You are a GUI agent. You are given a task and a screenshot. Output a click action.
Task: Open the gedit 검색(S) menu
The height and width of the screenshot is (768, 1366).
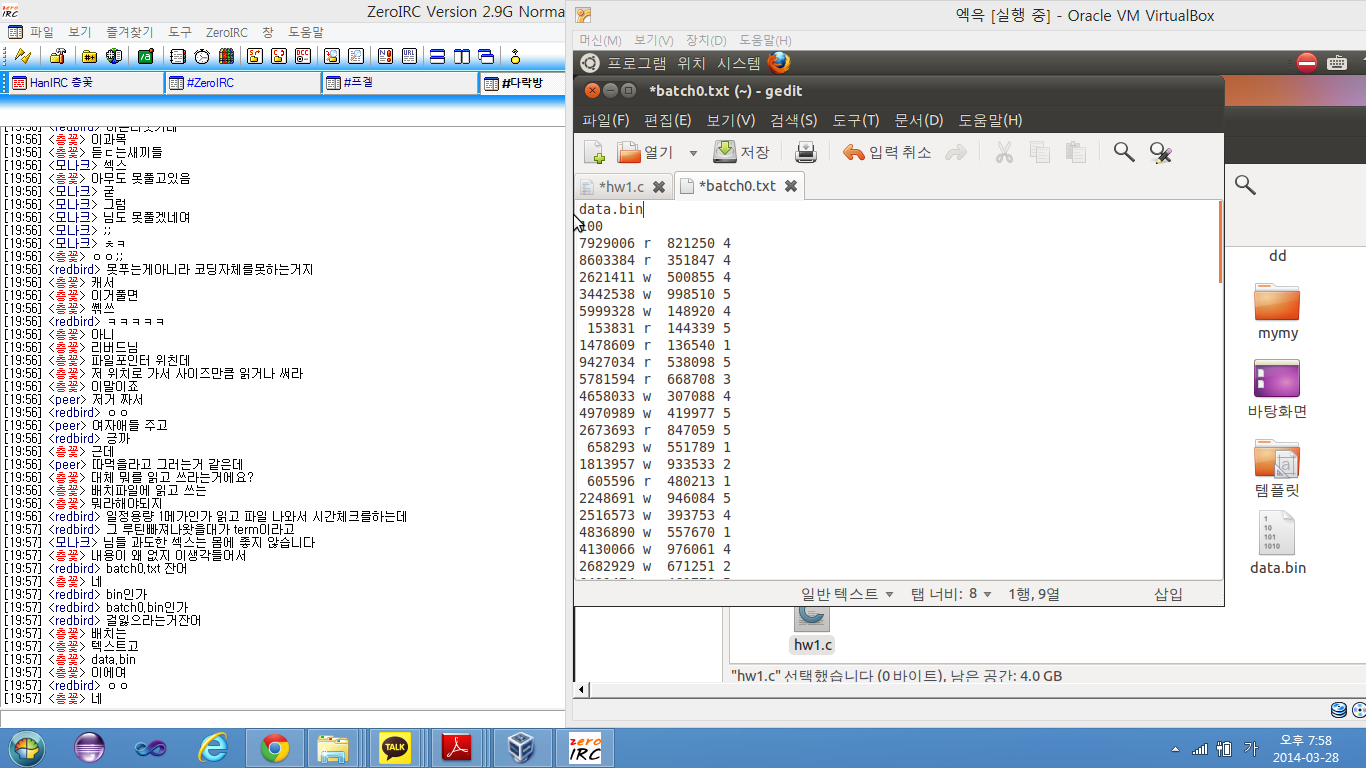point(793,120)
